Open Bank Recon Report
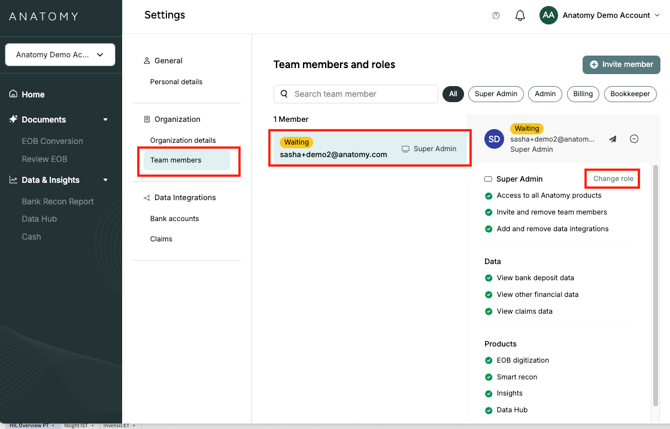 point(58,201)
